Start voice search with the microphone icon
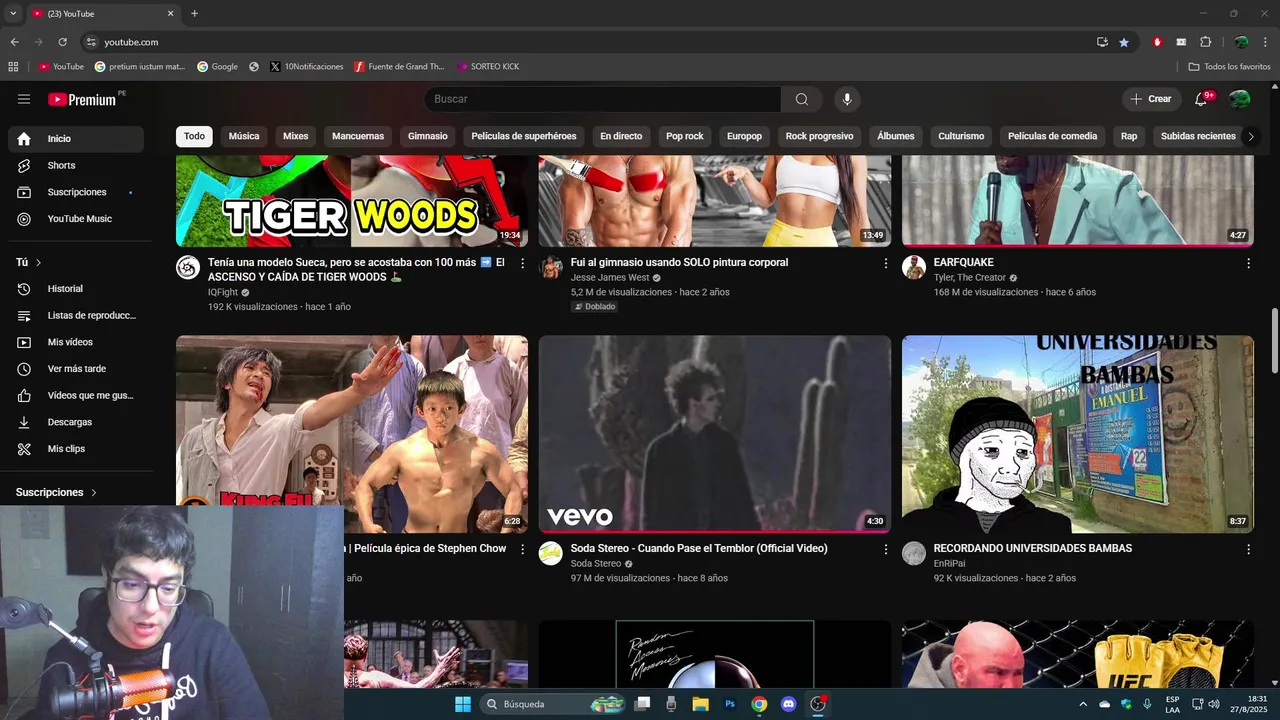Image resolution: width=1280 pixels, height=720 pixels. click(x=847, y=99)
